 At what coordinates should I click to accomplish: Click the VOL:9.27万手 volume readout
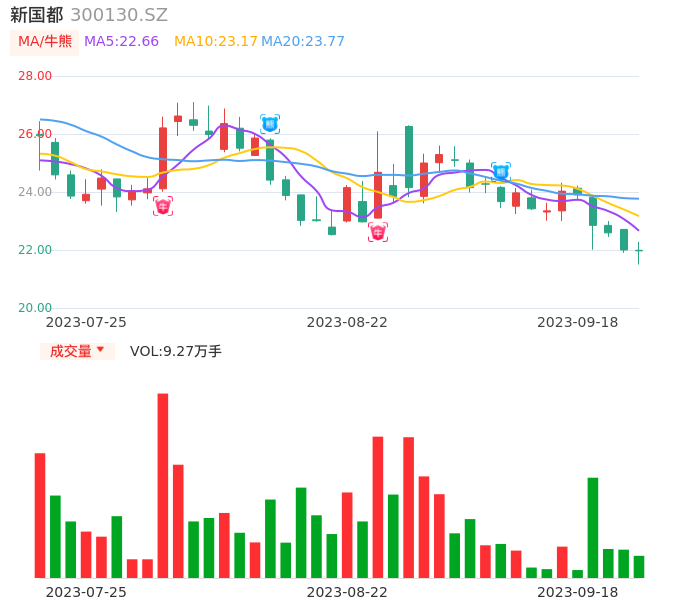[176, 351]
